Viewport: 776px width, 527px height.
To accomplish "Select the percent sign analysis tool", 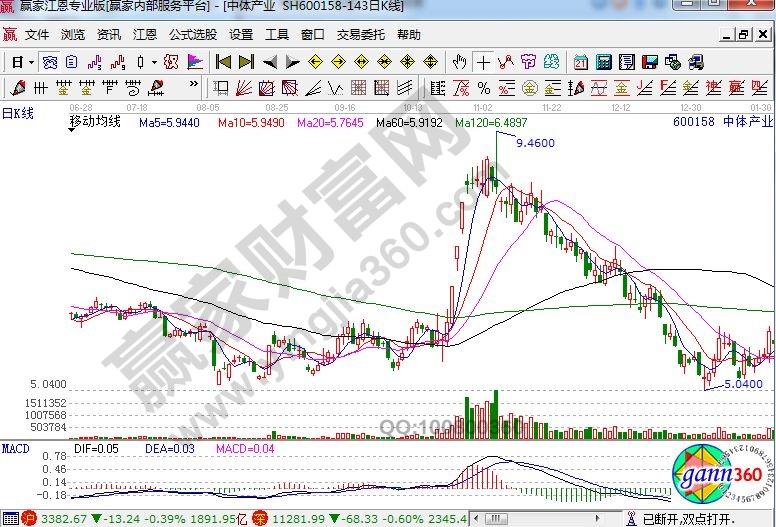I will tap(483, 87).
